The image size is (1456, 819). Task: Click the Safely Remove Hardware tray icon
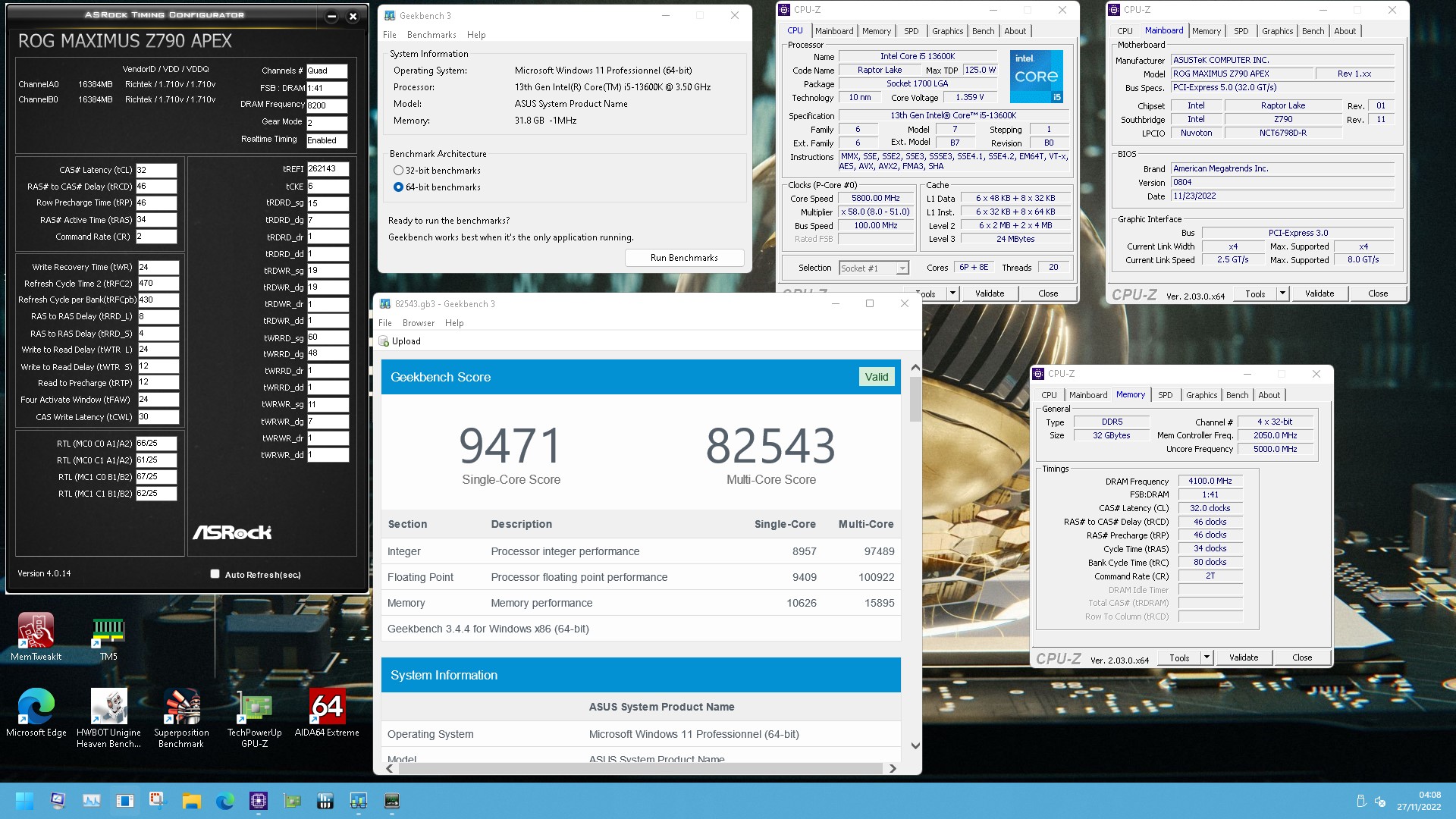(x=1360, y=801)
